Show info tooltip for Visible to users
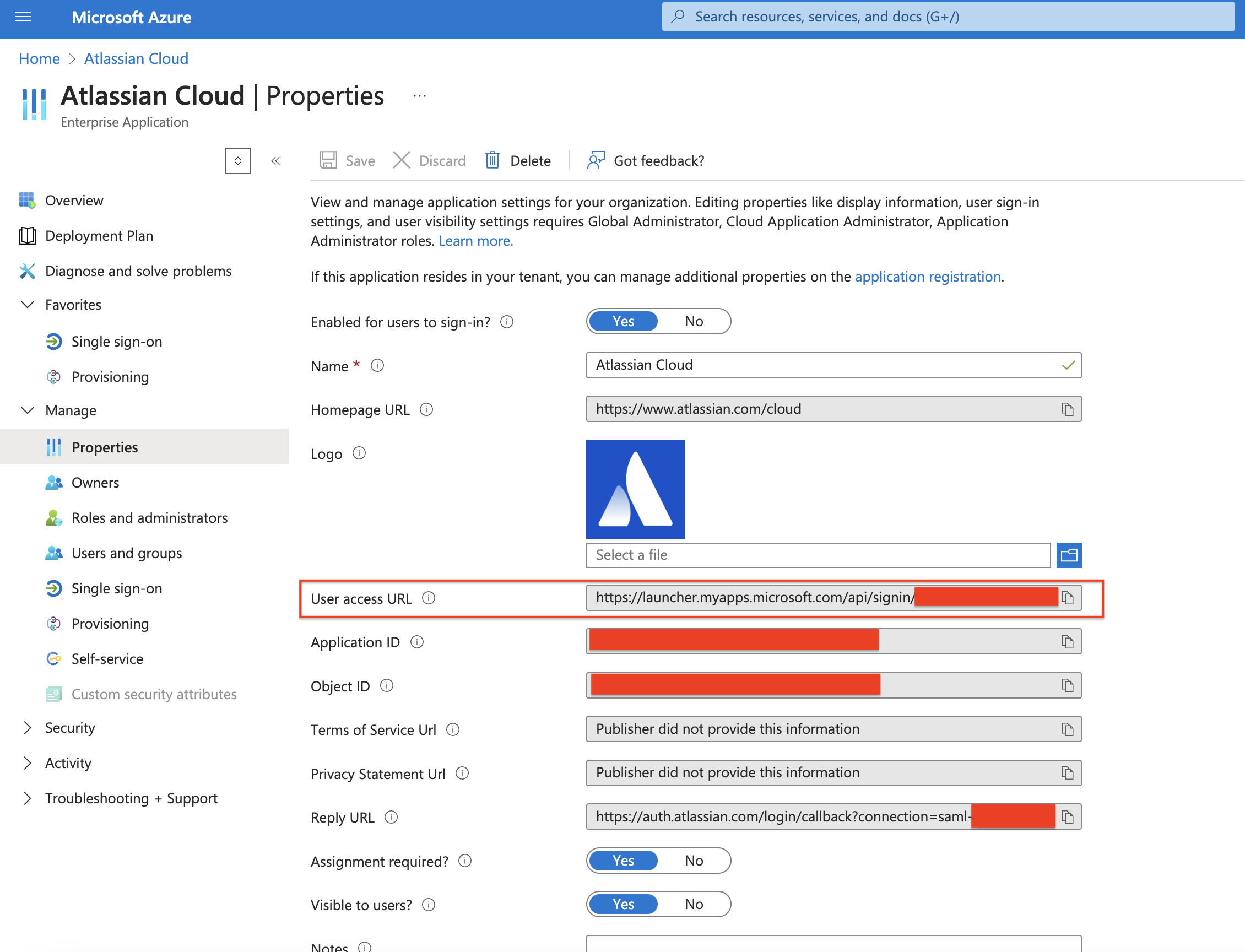This screenshot has height=952, width=1245. click(429, 905)
